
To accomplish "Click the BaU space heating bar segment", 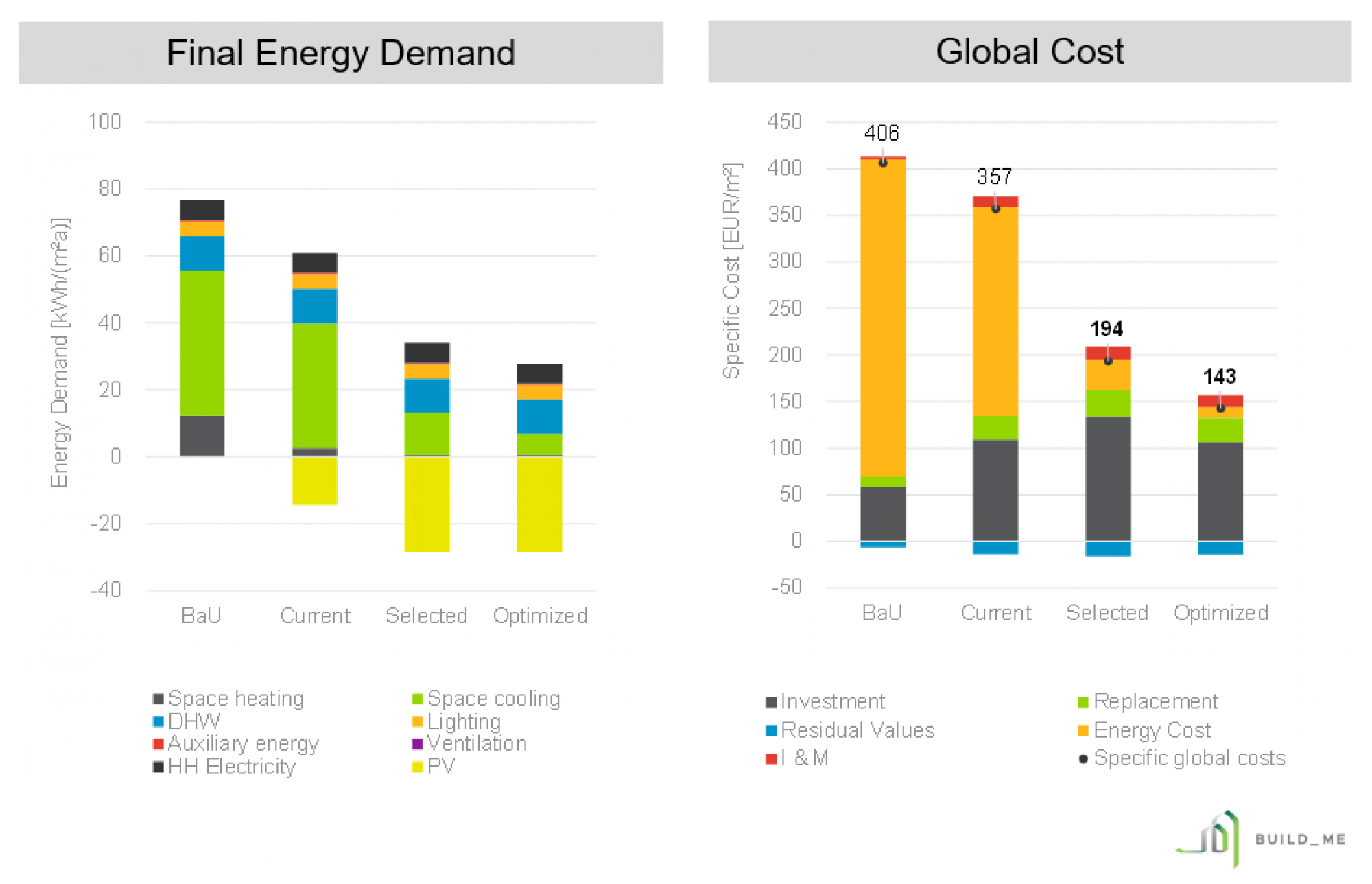I will coord(202,436).
